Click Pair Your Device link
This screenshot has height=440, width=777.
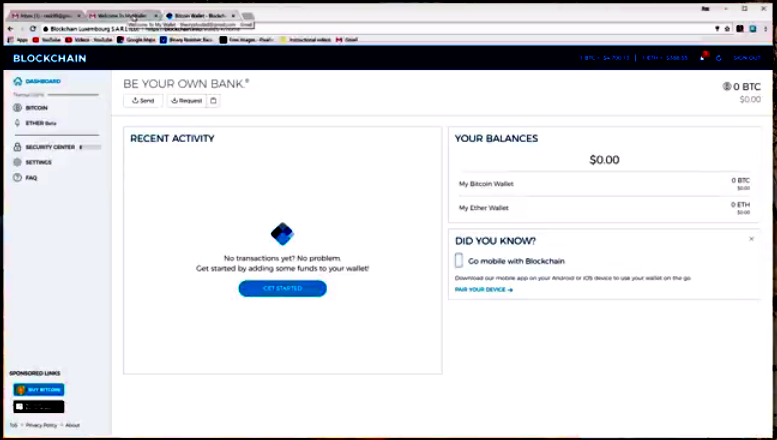point(484,290)
